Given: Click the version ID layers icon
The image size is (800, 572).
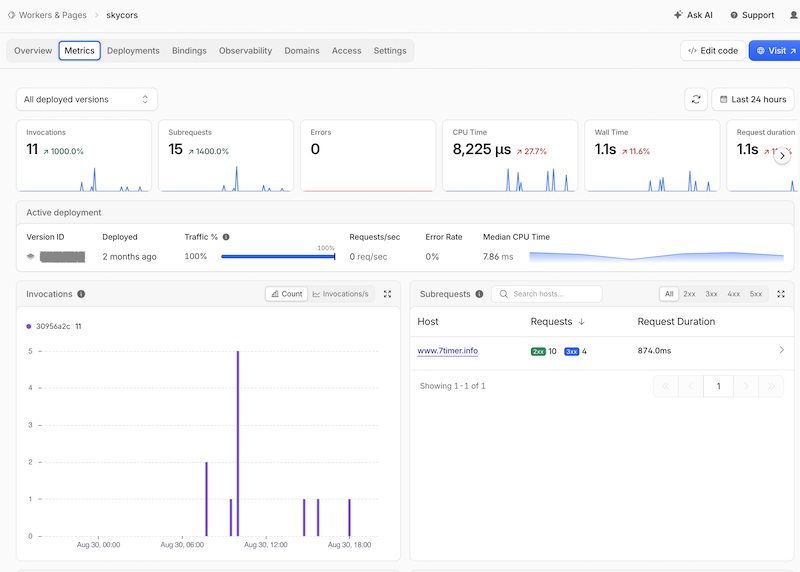Looking at the screenshot, I should [x=31, y=256].
